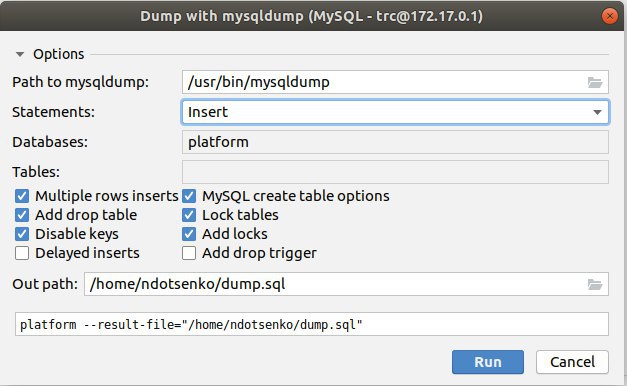Image resolution: width=627 pixels, height=386 pixels.
Task: Click the Databases field showing platform
Action: (395, 142)
